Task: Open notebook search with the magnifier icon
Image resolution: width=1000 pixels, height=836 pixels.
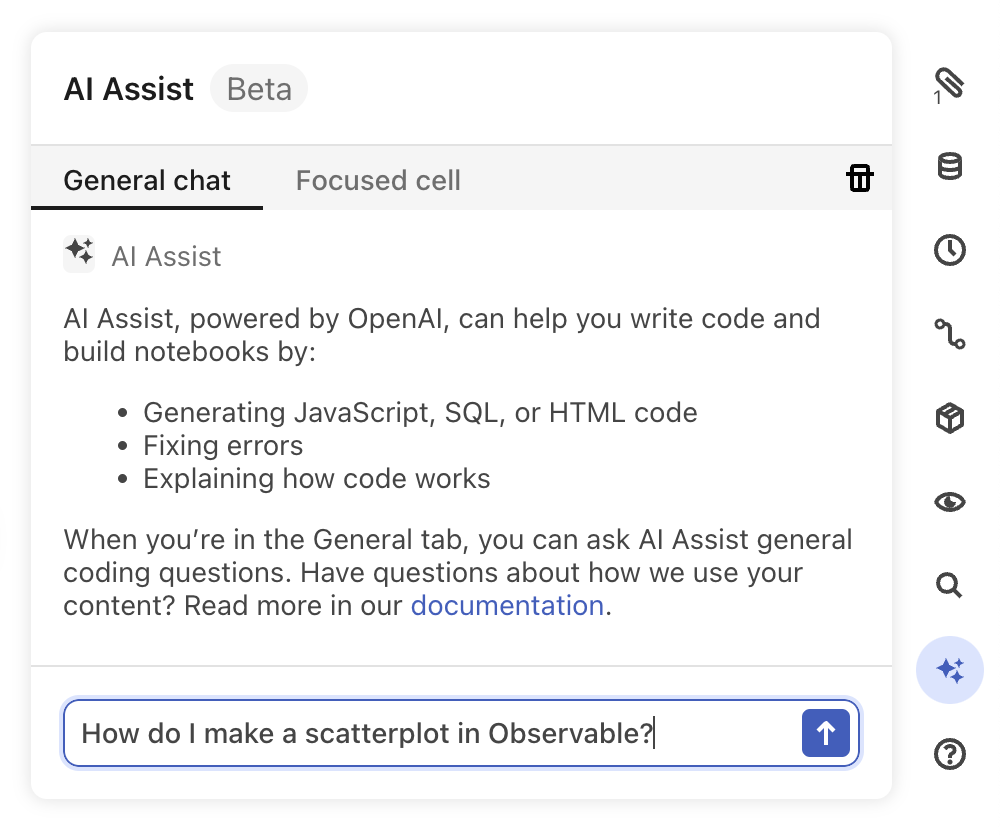Action: tap(948, 587)
